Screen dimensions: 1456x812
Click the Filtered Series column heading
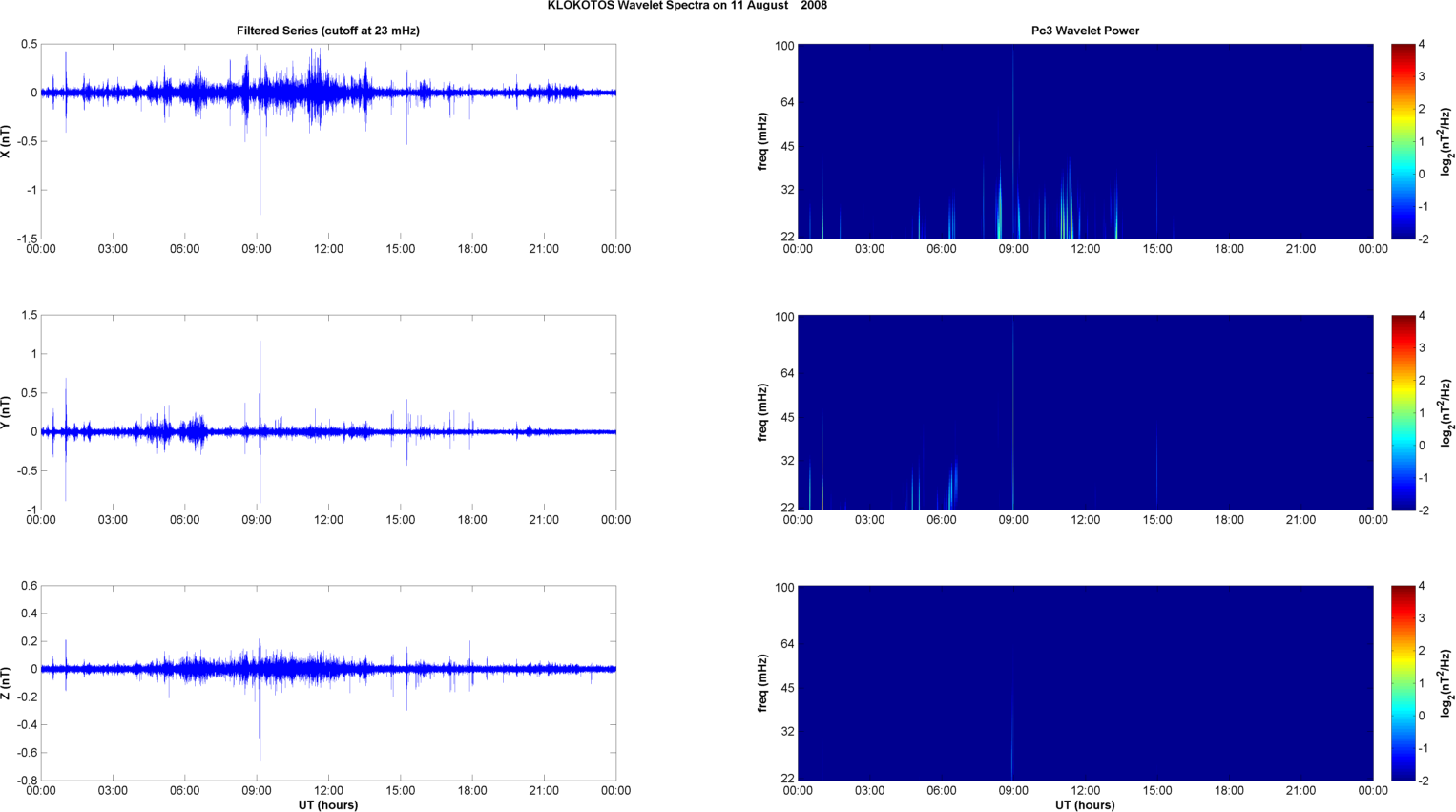[x=327, y=31]
